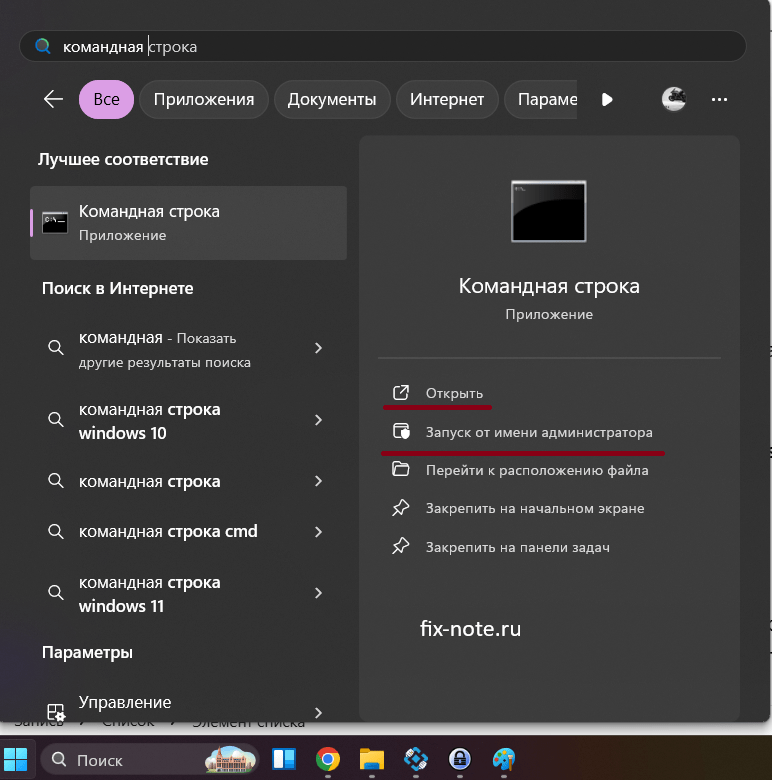
Task: Open Google Chrome from the taskbar
Action: 328,760
